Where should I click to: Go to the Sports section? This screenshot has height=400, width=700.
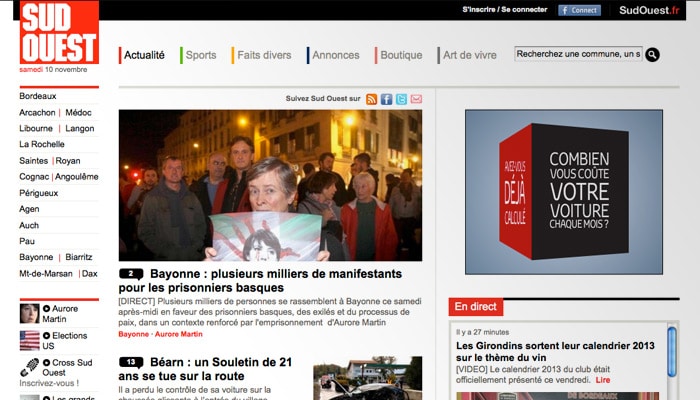coord(200,55)
